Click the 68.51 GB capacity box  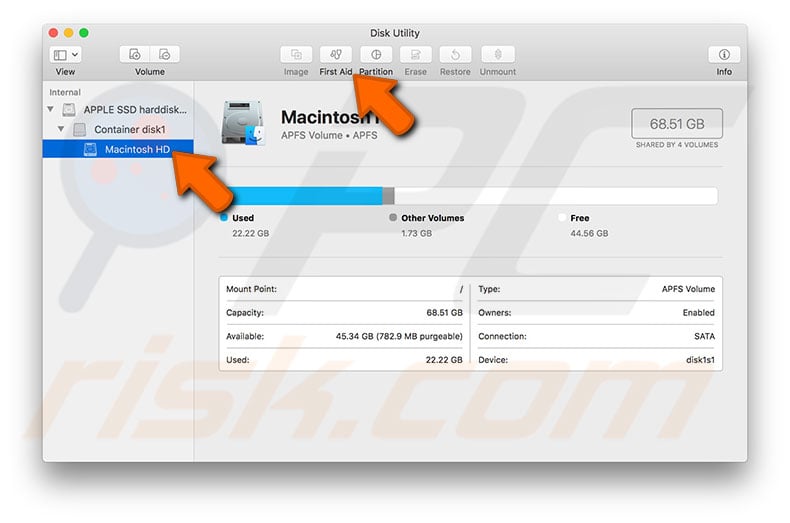pos(677,123)
